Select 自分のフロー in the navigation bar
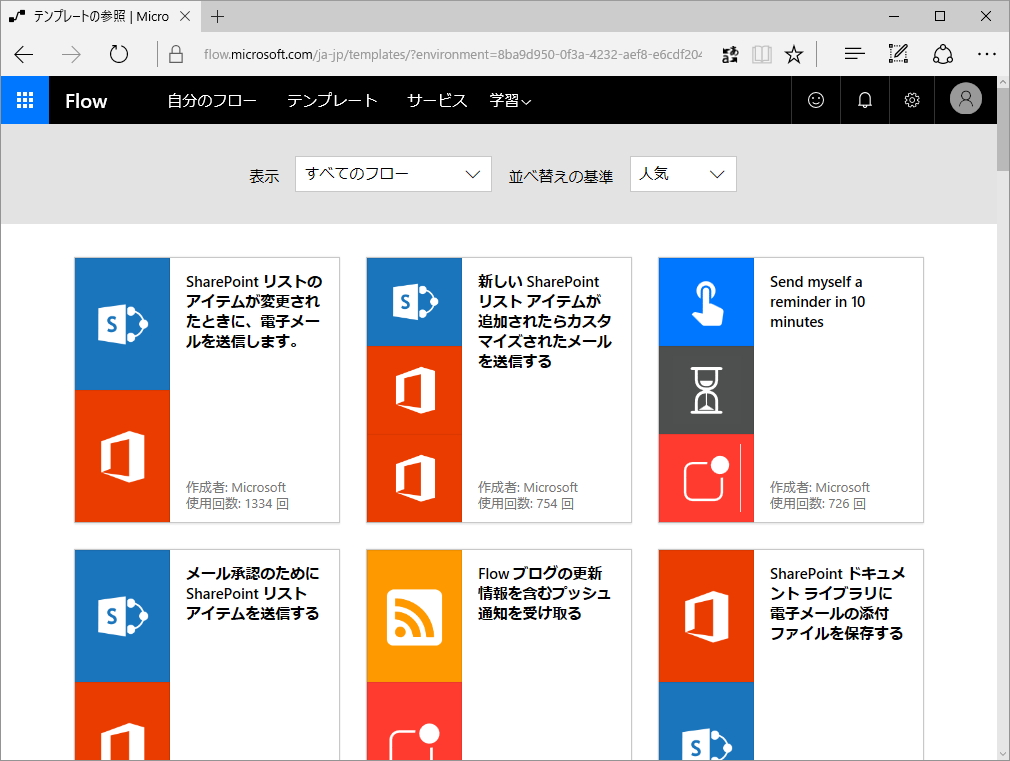 [x=212, y=100]
